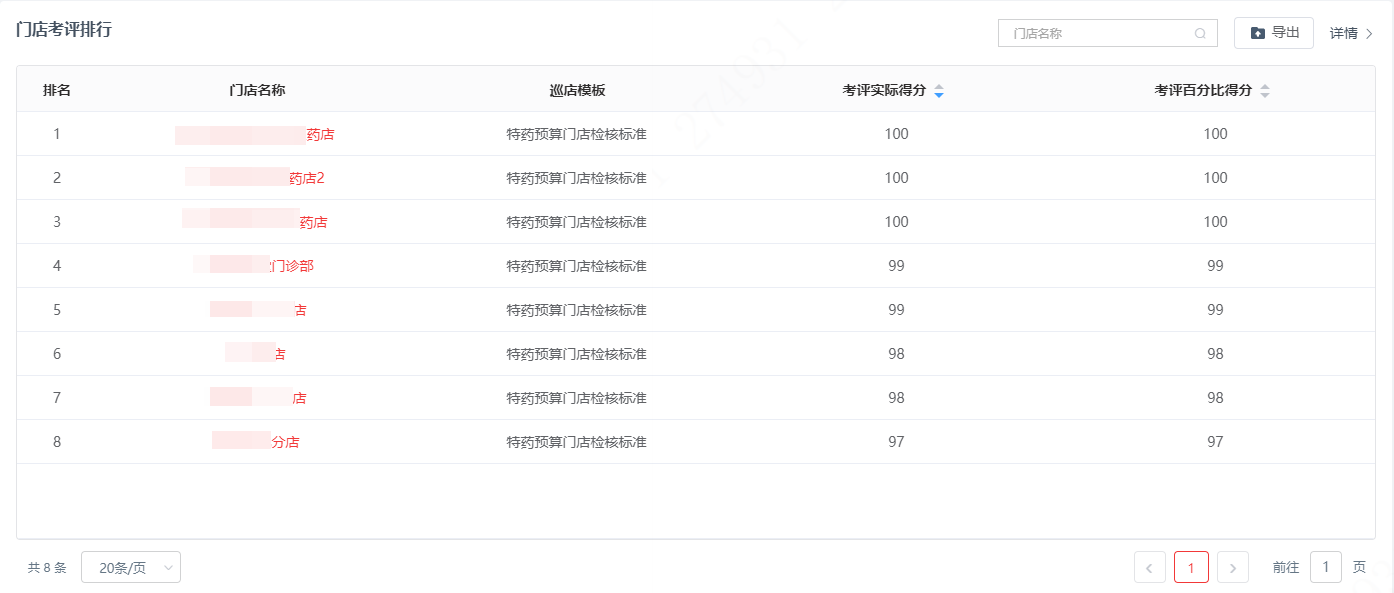This screenshot has width=1394, height=593.
Task: Go to previous page arrow
Action: tap(1149, 568)
